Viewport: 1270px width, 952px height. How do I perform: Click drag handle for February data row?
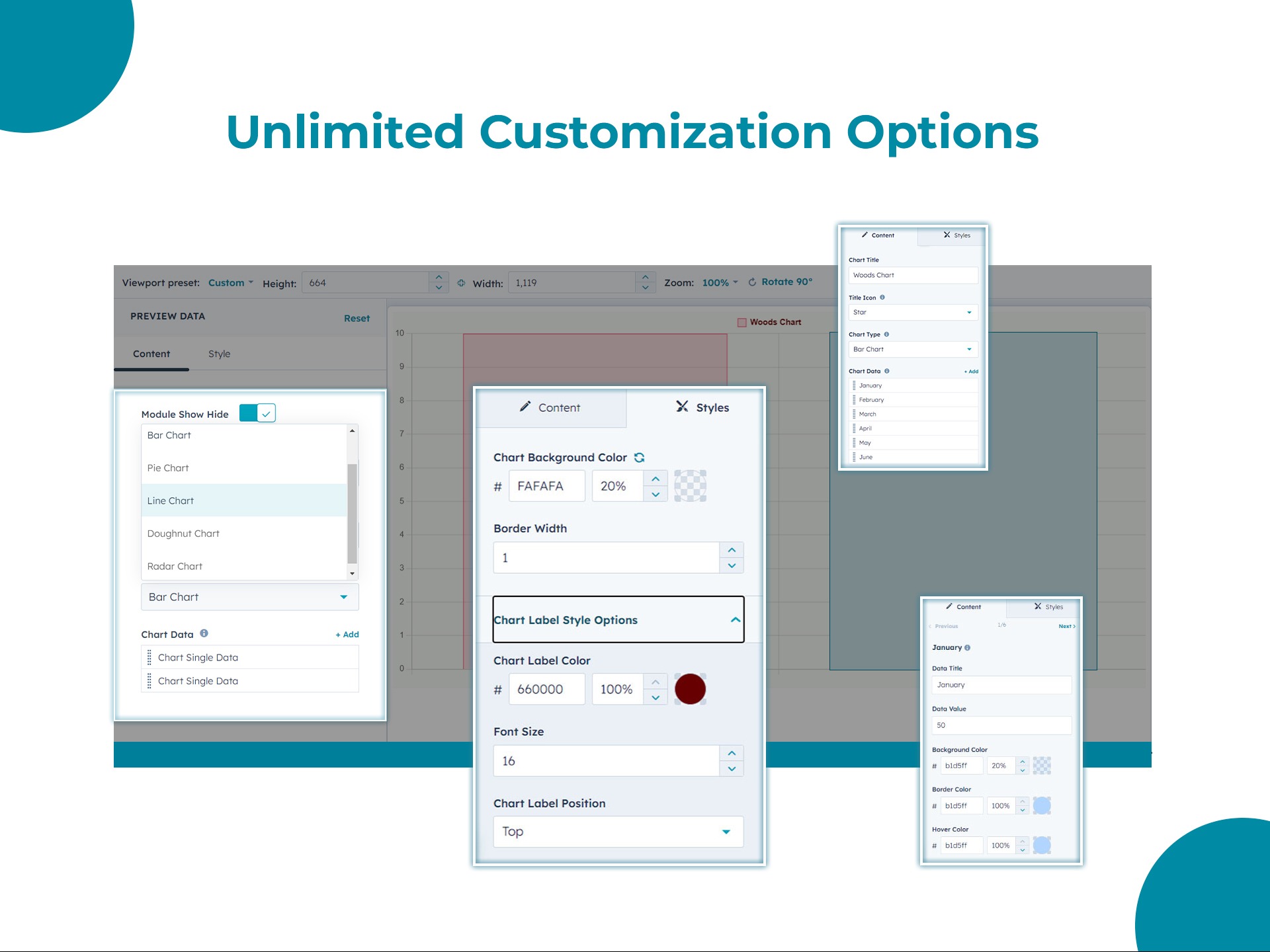tap(854, 400)
